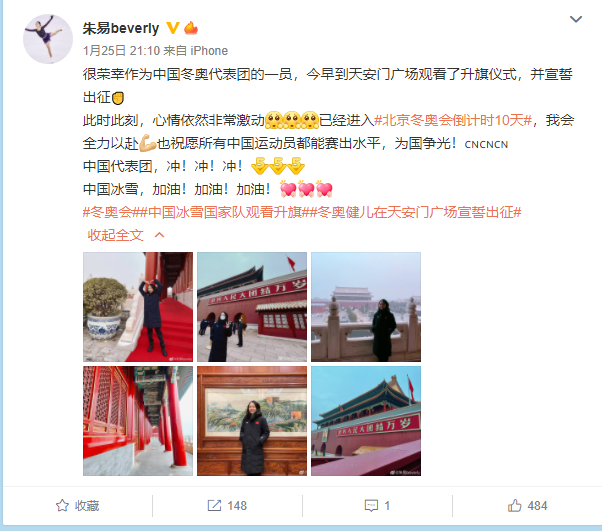Click the star icon to favorite post
This screenshot has width=602, height=531.
(x=62, y=505)
